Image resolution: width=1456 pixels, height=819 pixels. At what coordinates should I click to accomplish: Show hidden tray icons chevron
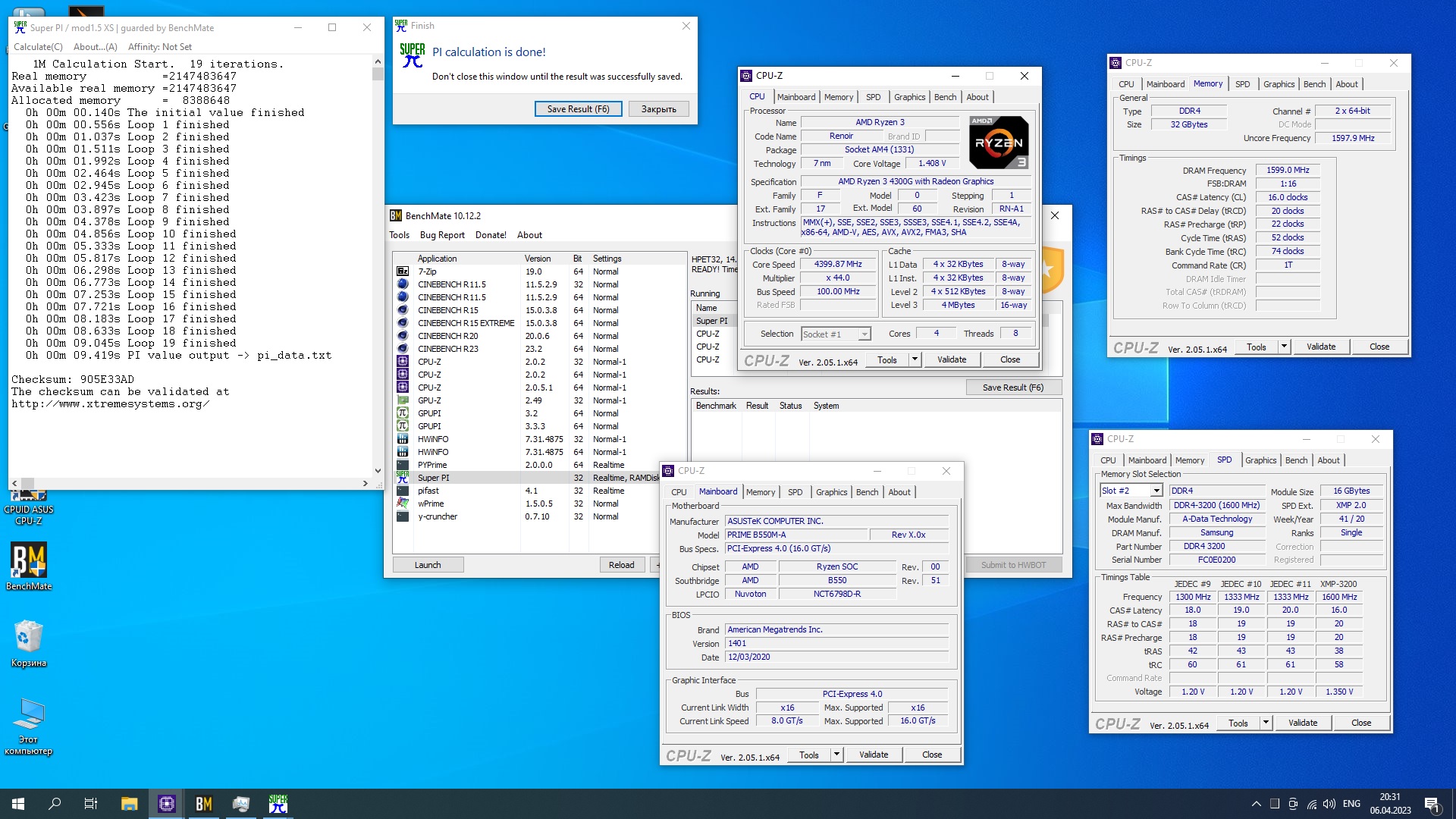(x=1257, y=804)
